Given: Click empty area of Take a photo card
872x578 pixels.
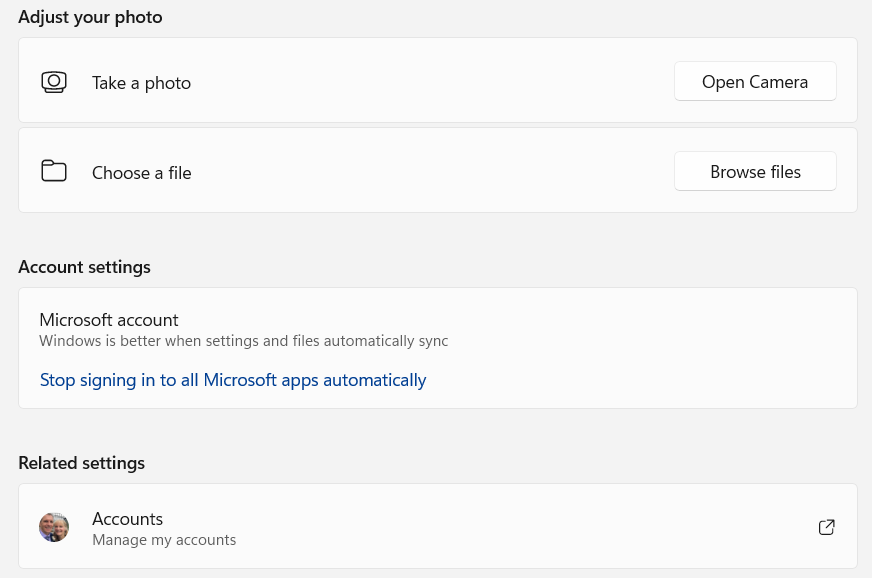Looking at the screenshot, I should point(430,82).
